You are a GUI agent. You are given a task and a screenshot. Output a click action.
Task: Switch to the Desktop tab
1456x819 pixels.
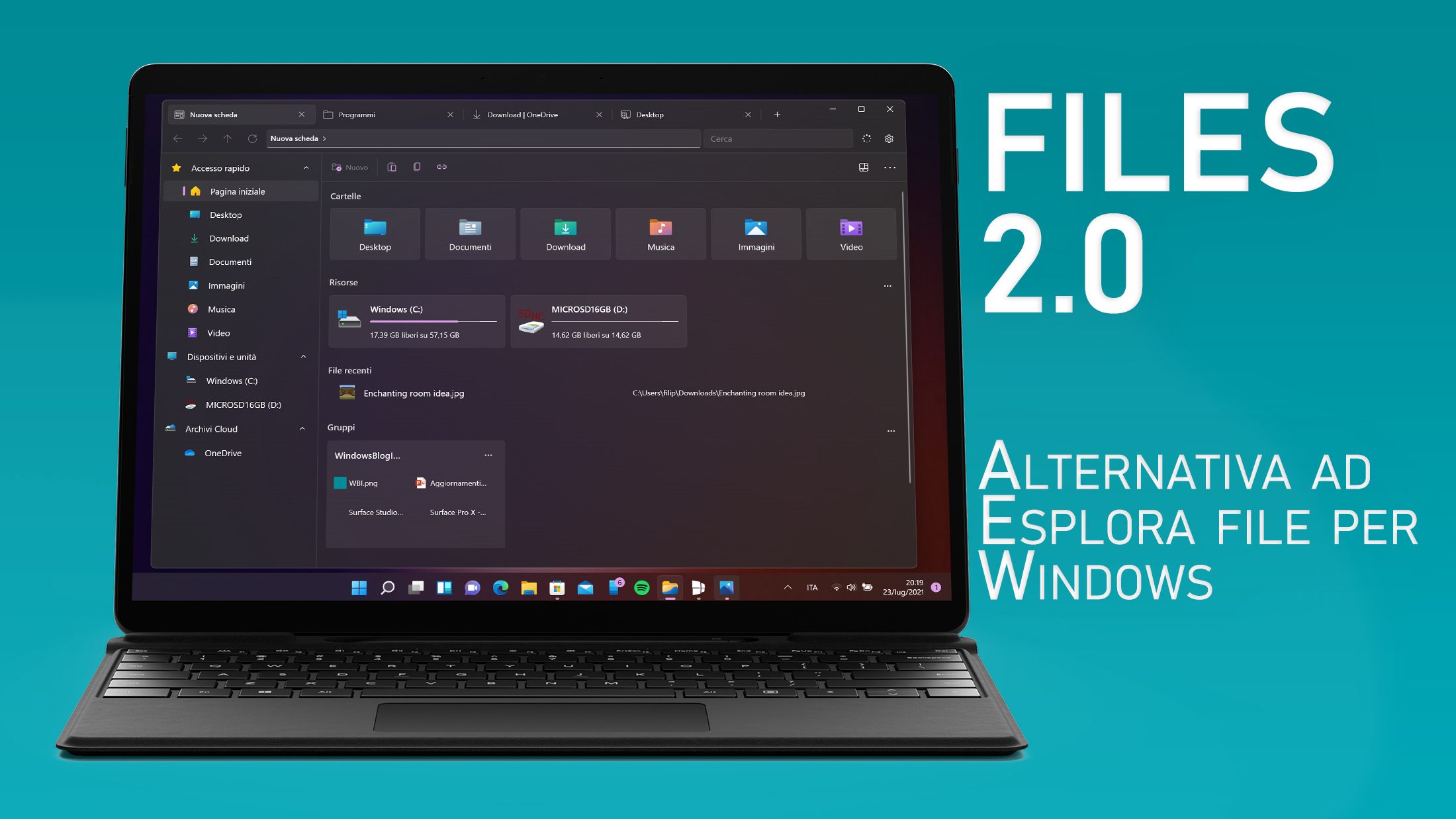[x=680, y=113]
